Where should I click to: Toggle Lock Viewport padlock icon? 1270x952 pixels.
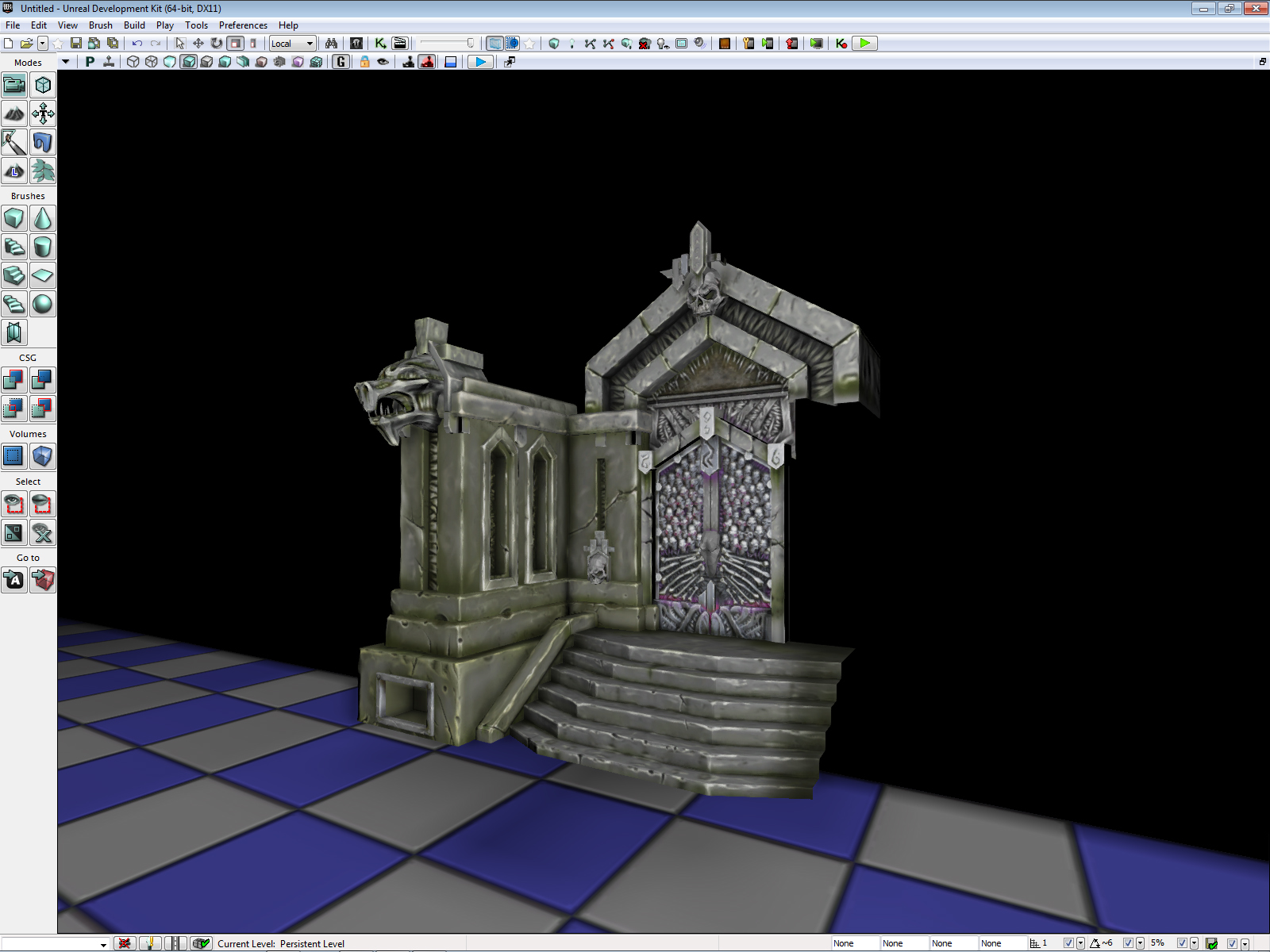coord(365,62)
